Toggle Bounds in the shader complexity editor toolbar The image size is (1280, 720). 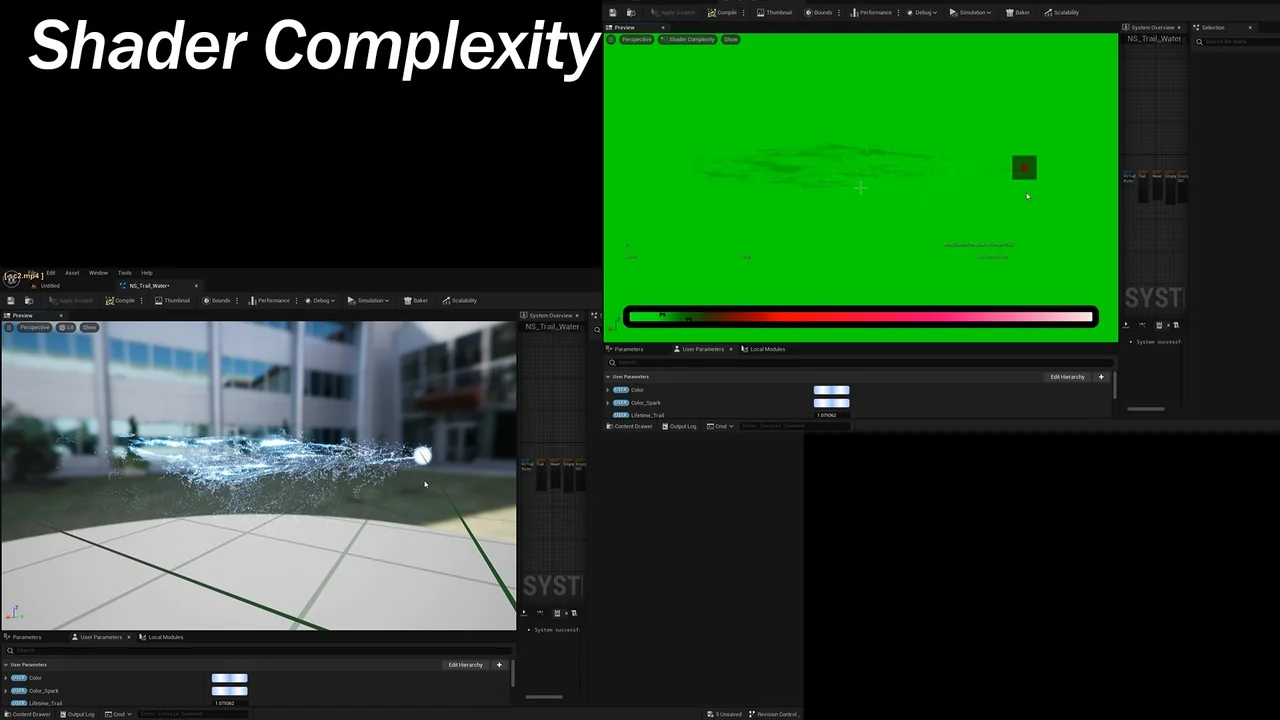(x=817, y=12)
